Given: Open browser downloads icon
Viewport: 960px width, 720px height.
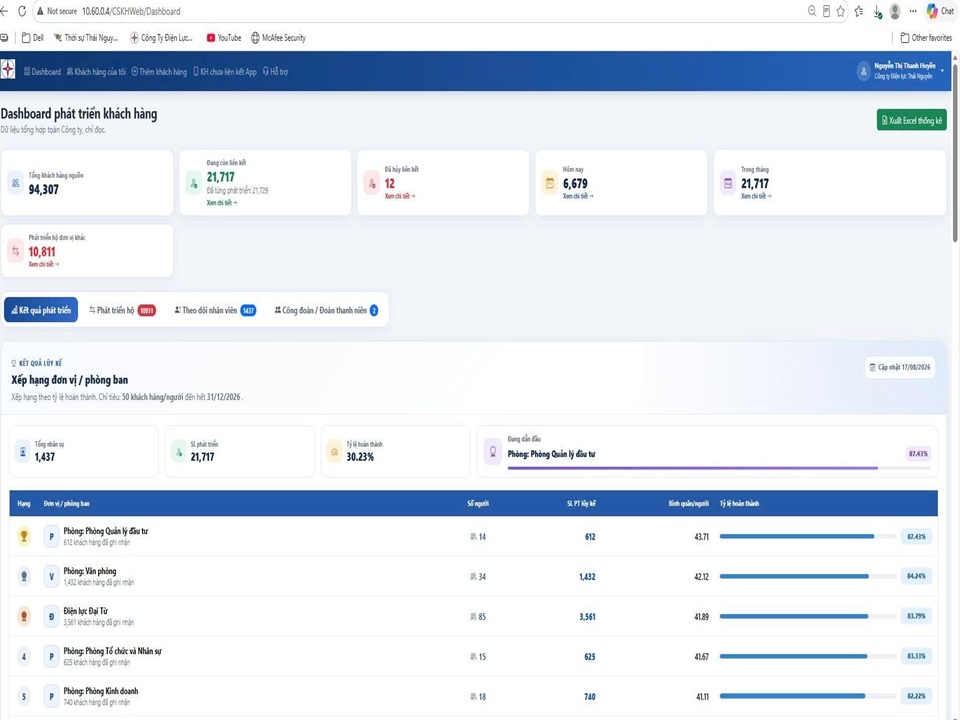Looking at the screenshot, I should (877, 12).
